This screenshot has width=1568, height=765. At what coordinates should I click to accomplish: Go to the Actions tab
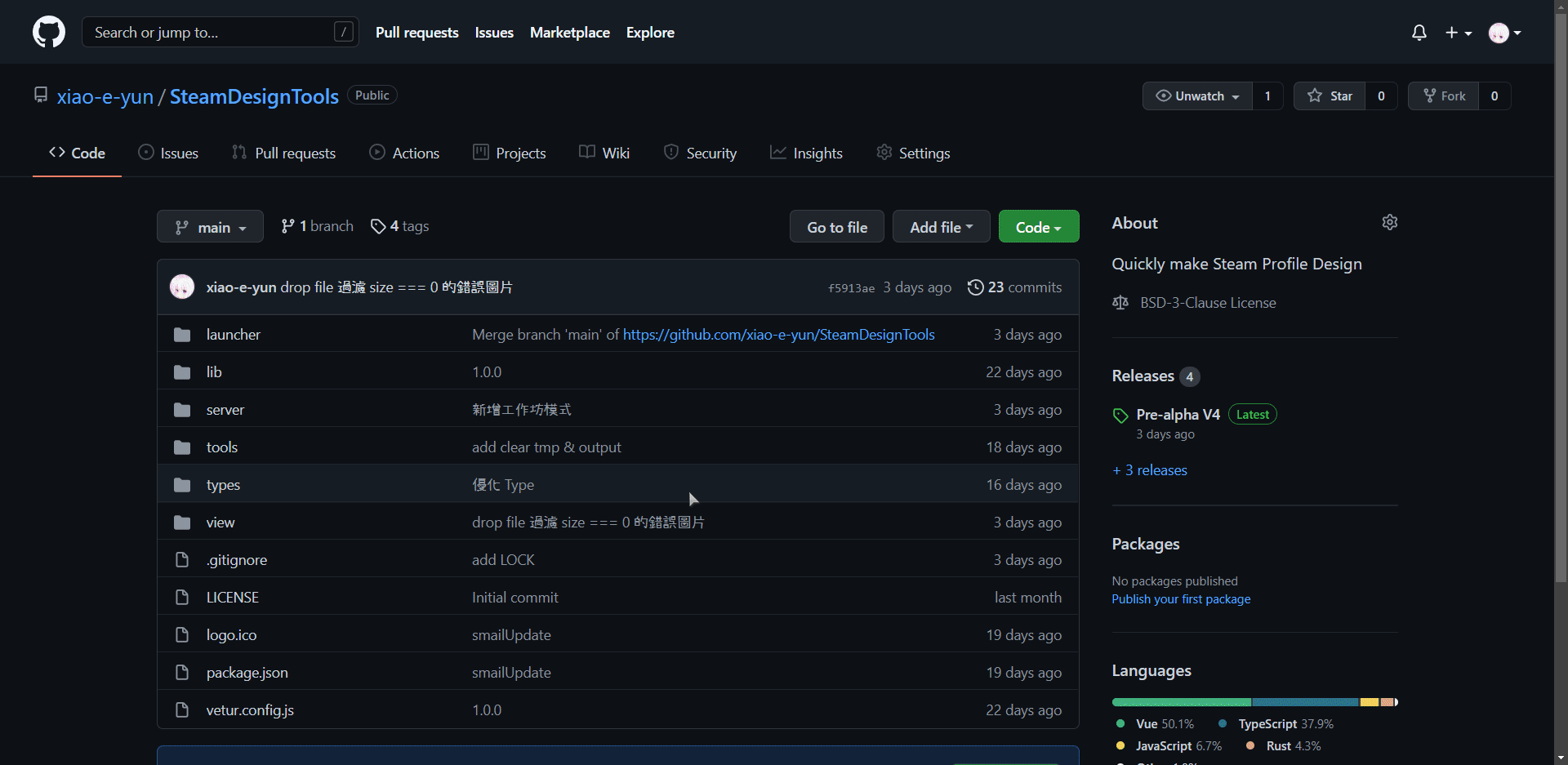(404, 153)
